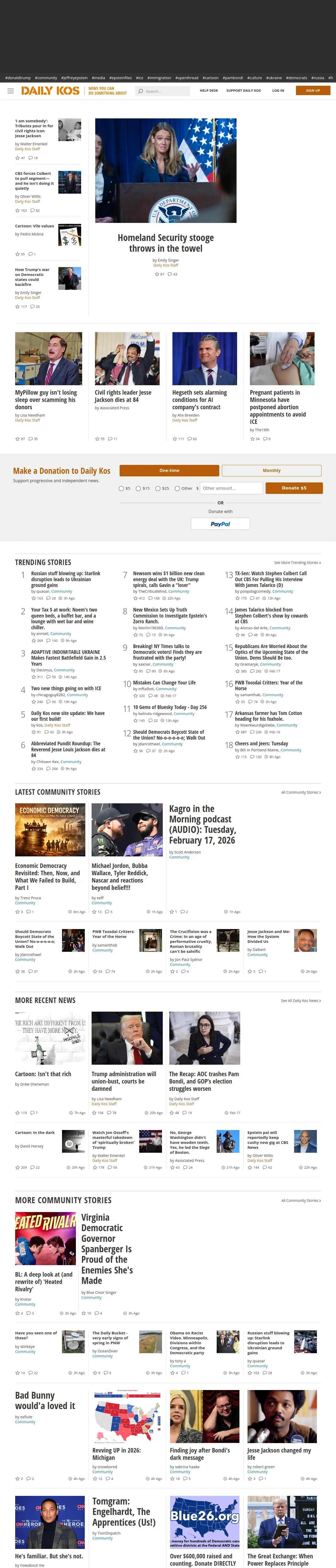Open the Economic Democracy image thumbnail

click(50, 830)
